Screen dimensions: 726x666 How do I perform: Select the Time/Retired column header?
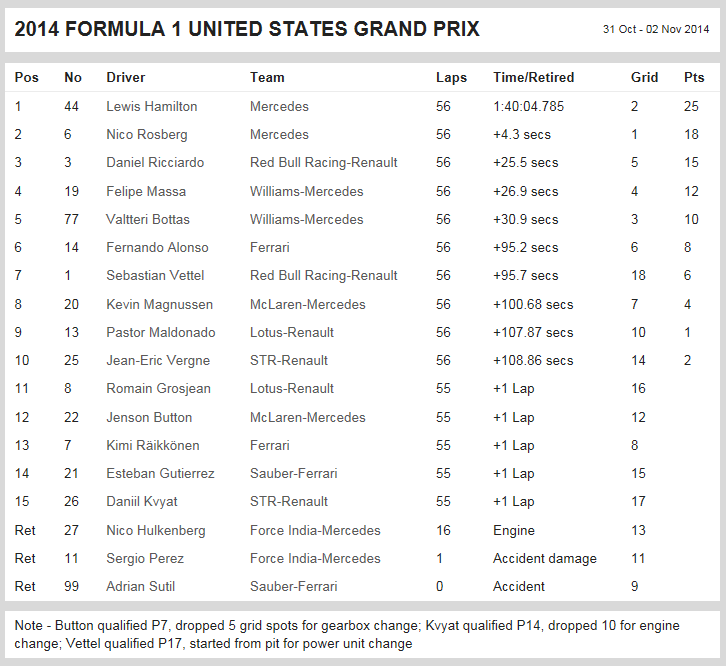click(533, 77)
